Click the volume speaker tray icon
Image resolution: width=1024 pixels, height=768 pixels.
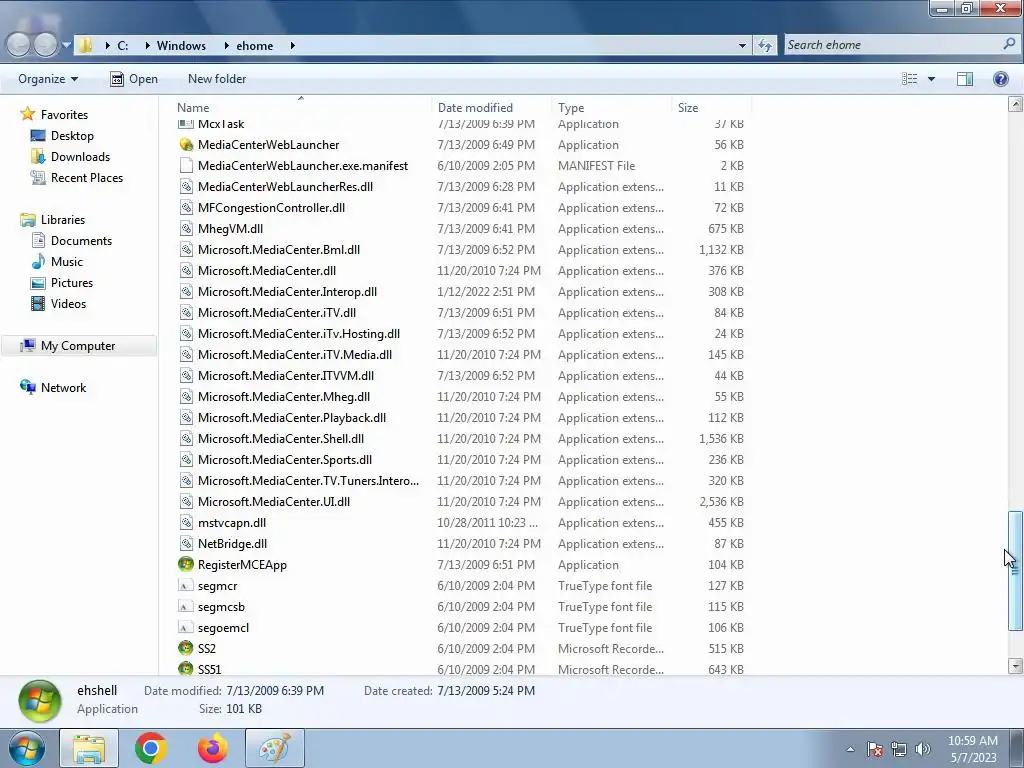pyautogui.click(x=923, y=749)
